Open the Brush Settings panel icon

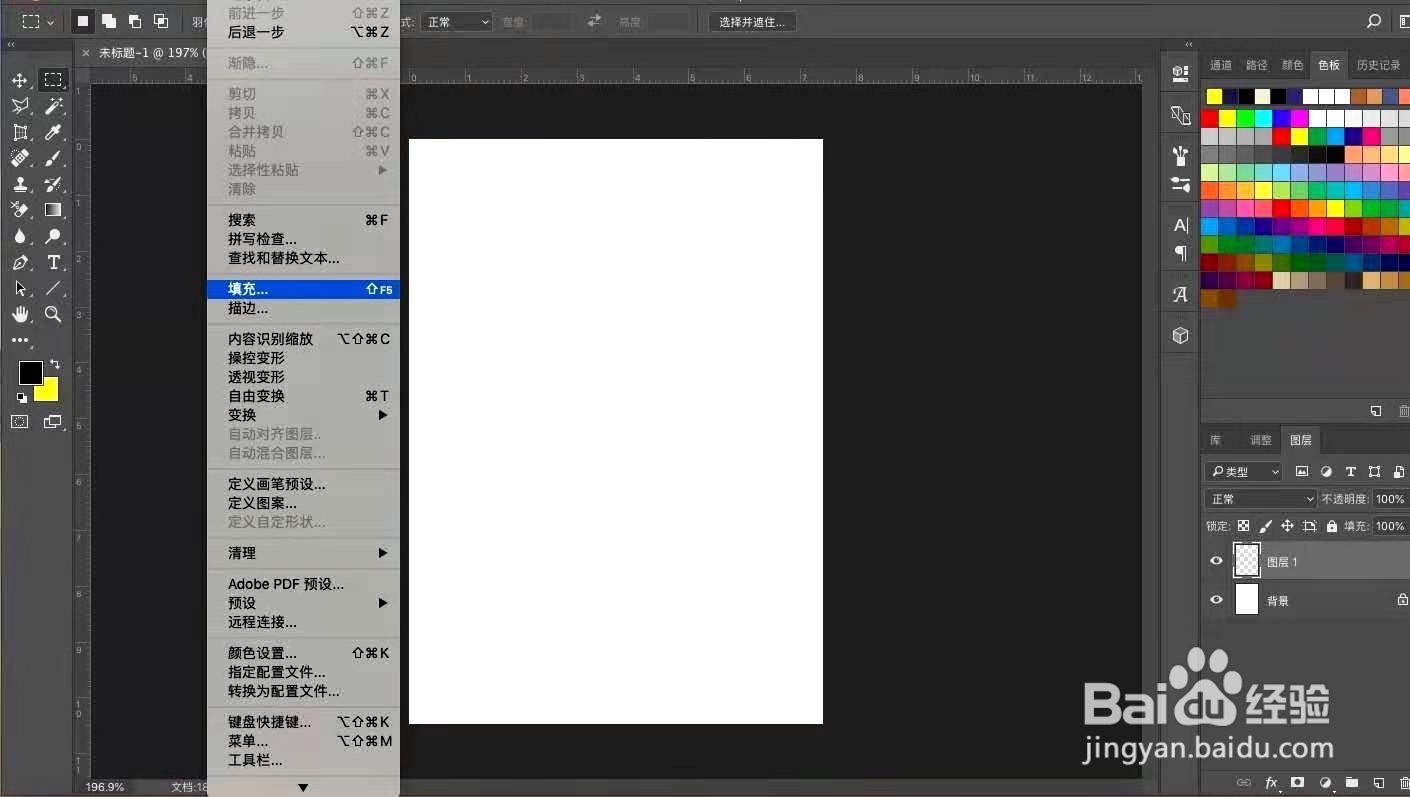pos(1181,156)
